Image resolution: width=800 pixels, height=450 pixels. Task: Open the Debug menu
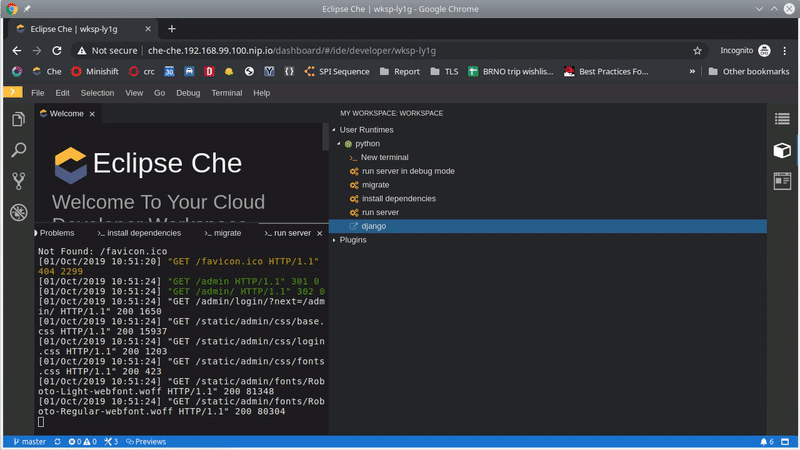188,93
